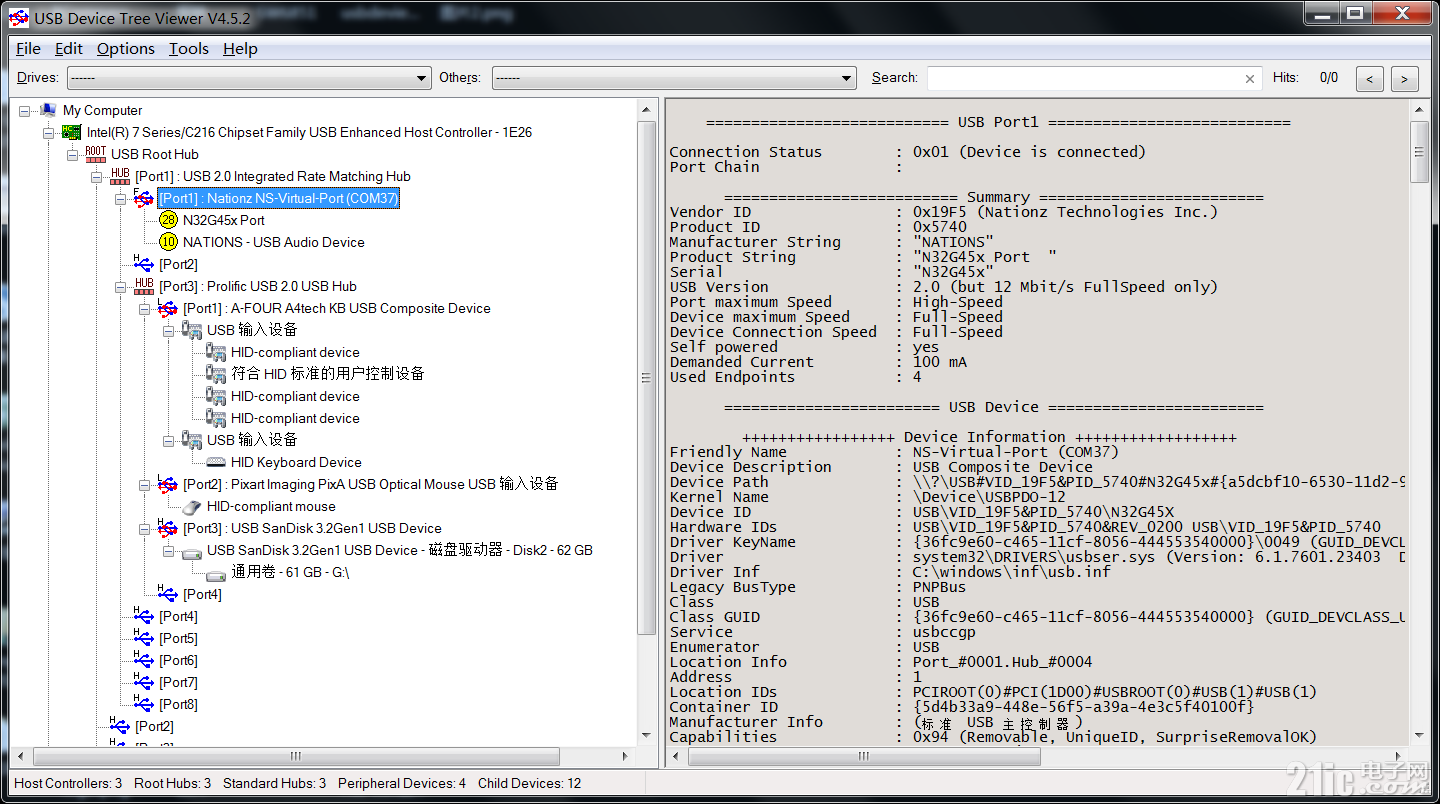
Task: Click the HUB icon of Integrated Rate Matching Hub
Action: point(119,176)
